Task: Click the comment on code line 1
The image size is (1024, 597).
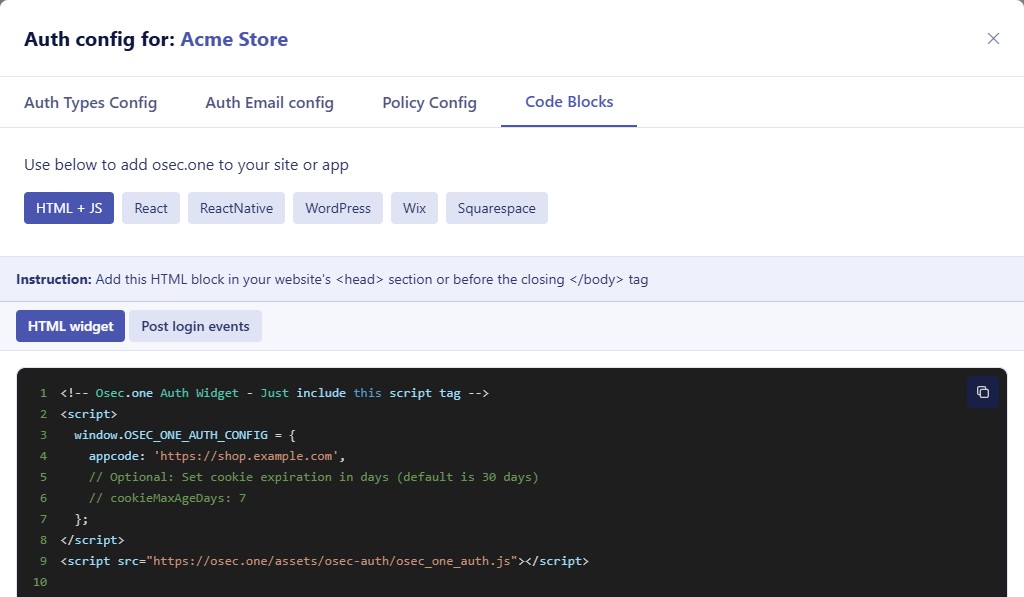Action: point(274,393)
